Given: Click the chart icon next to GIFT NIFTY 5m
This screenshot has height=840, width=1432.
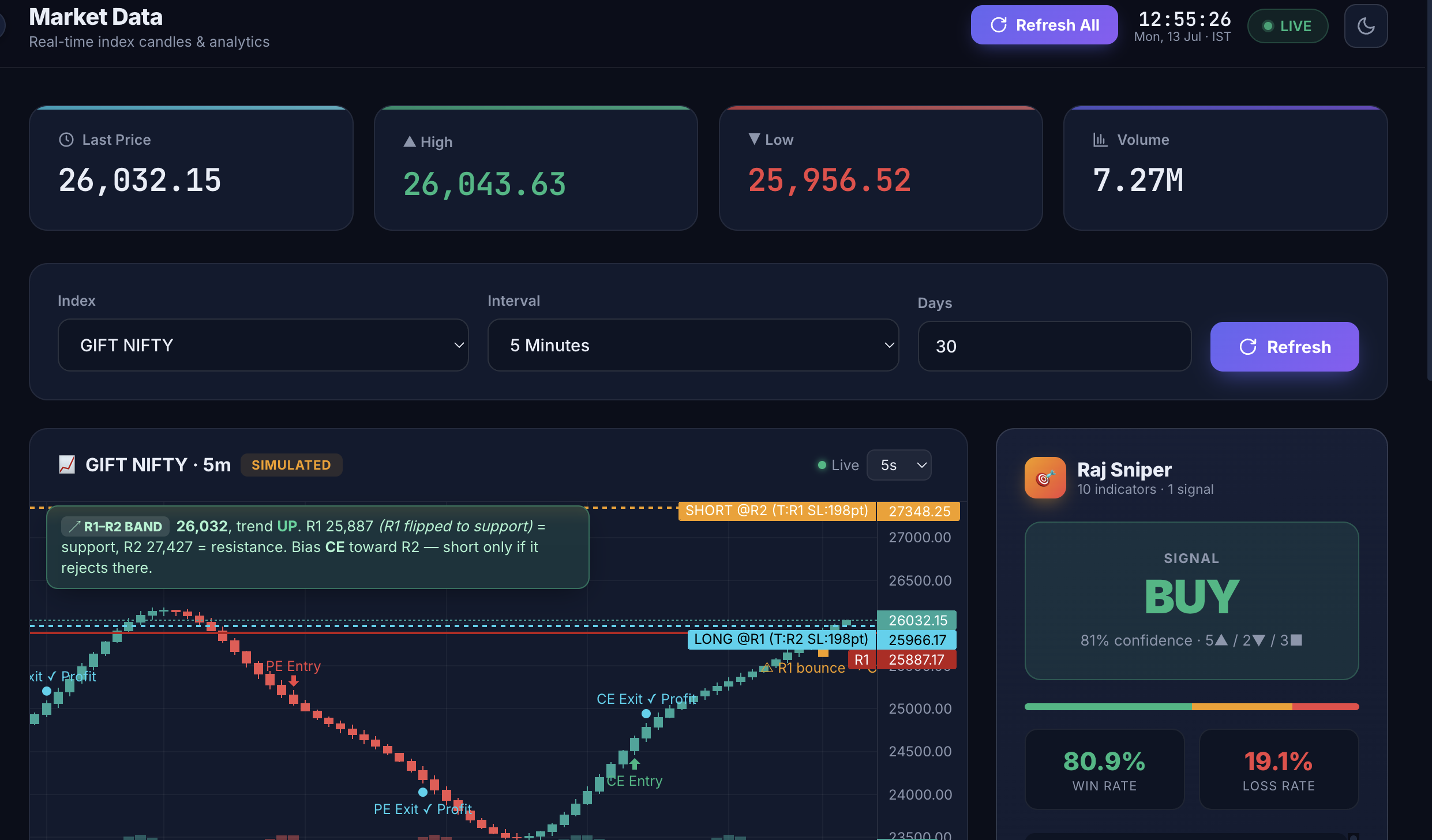Looking at the screenshot, I should [67, 464].
